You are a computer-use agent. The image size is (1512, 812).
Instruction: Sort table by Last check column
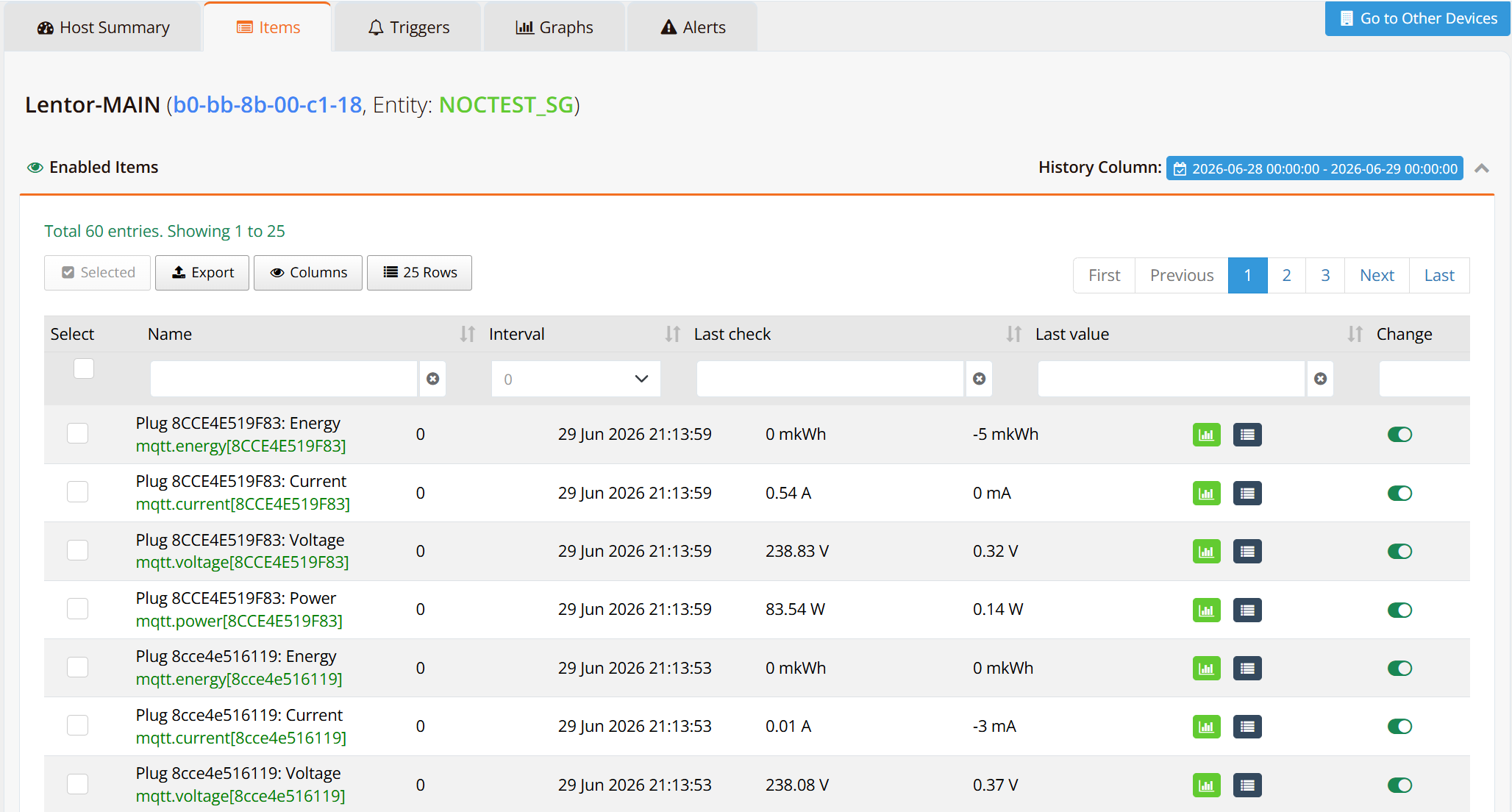[x=1013, y=334]
